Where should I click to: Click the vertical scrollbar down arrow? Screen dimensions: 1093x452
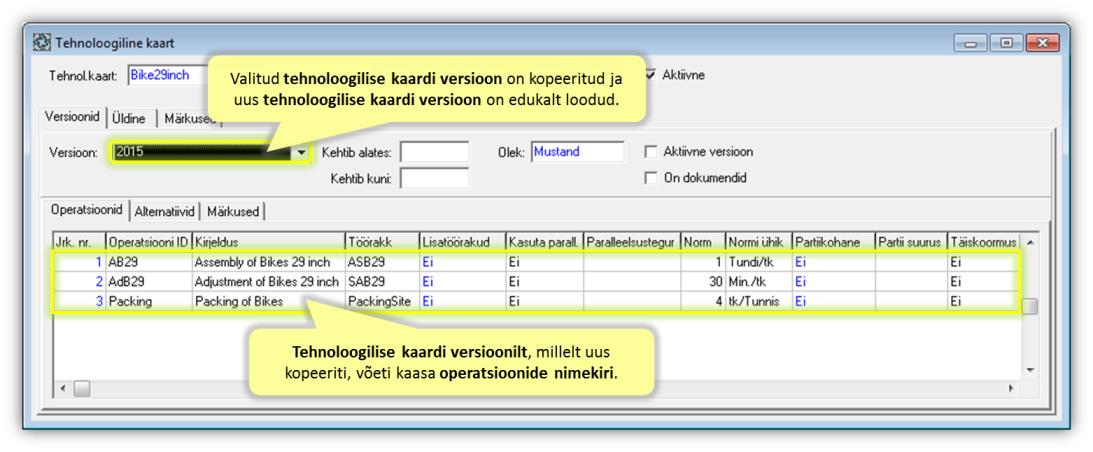click(x=1030, y=370)
